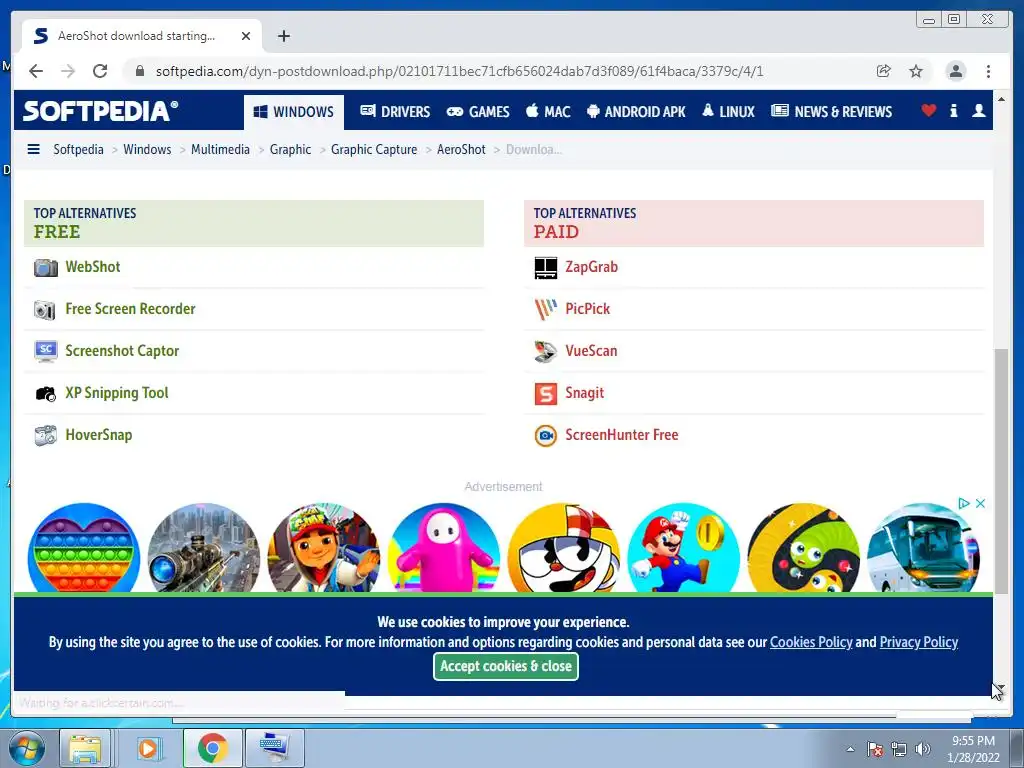Open the Snagit link
This screenshot has width=1024, height=768.
(x=584, y=392)
